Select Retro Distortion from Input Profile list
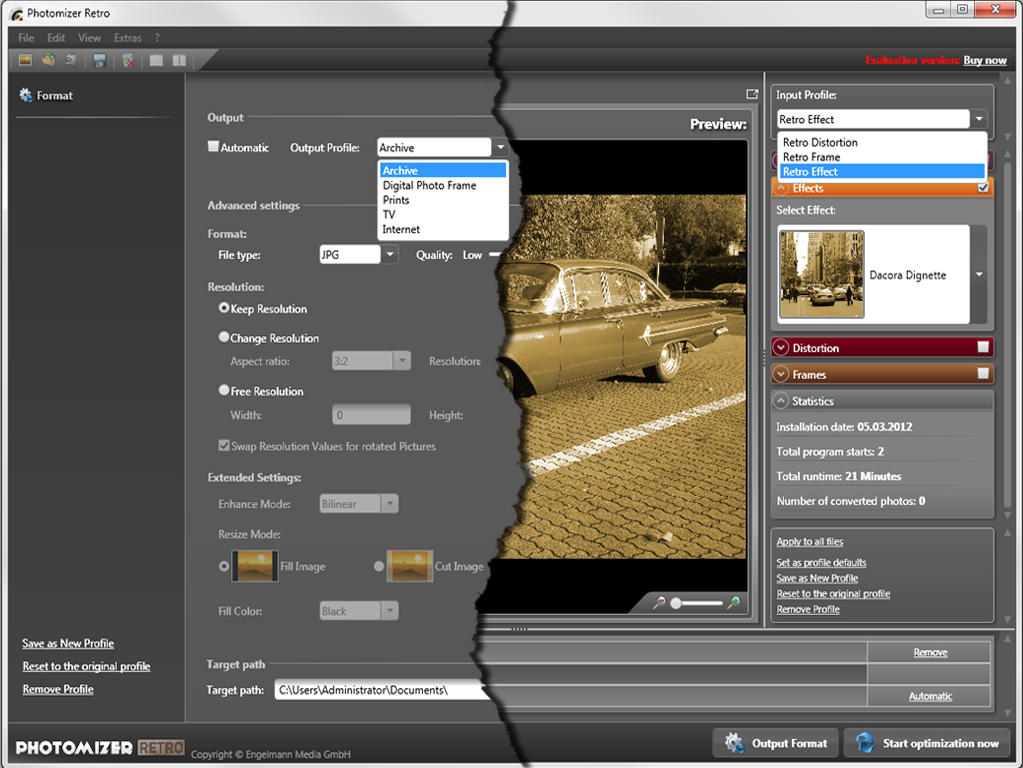1023x768 pixels. [820, 143]
